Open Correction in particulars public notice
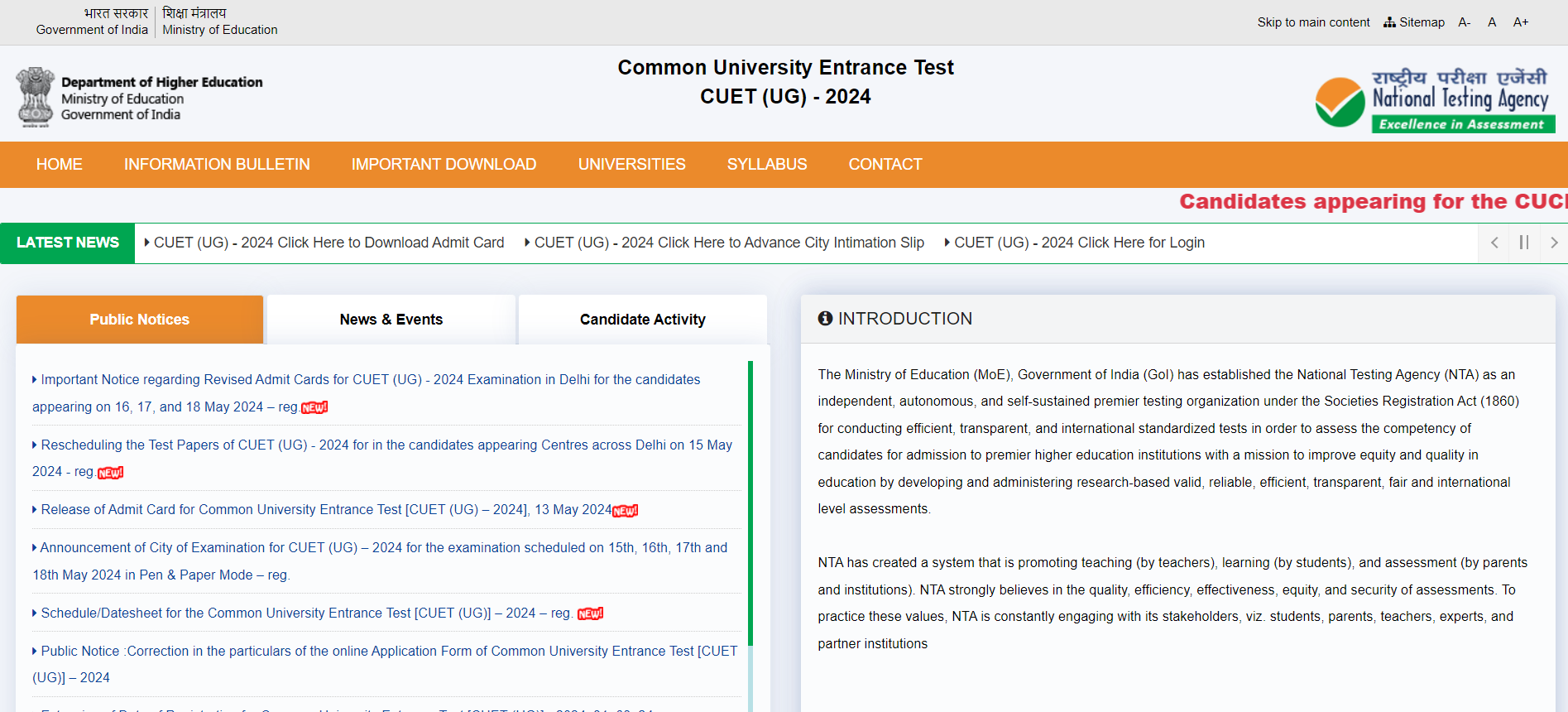Image resolution: width=1568 pixels, height=712 pixels. 385,665
